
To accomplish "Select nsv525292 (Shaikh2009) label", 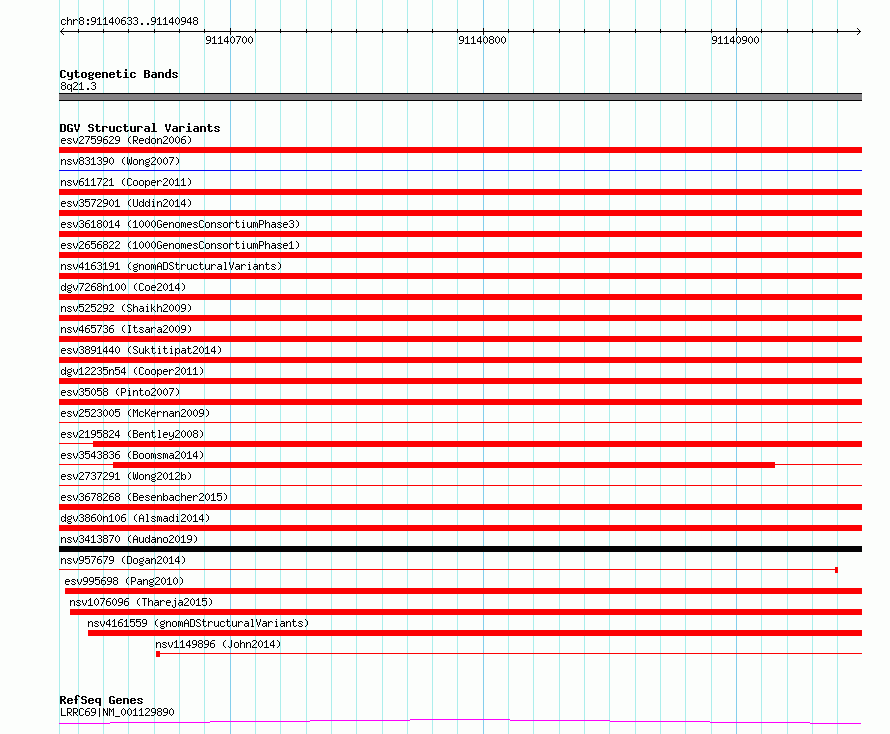I will point(126,308).
